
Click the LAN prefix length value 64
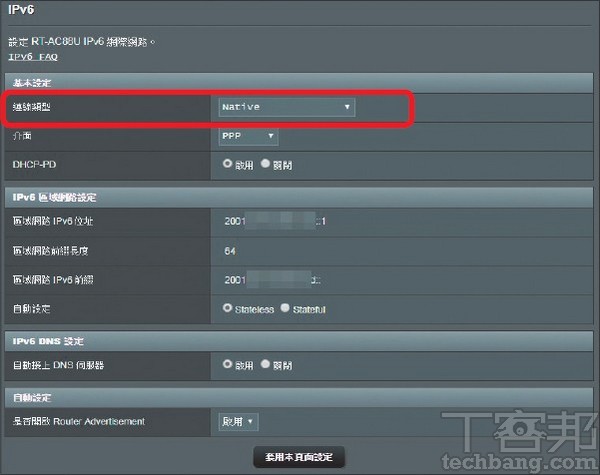tap(230, 250)
